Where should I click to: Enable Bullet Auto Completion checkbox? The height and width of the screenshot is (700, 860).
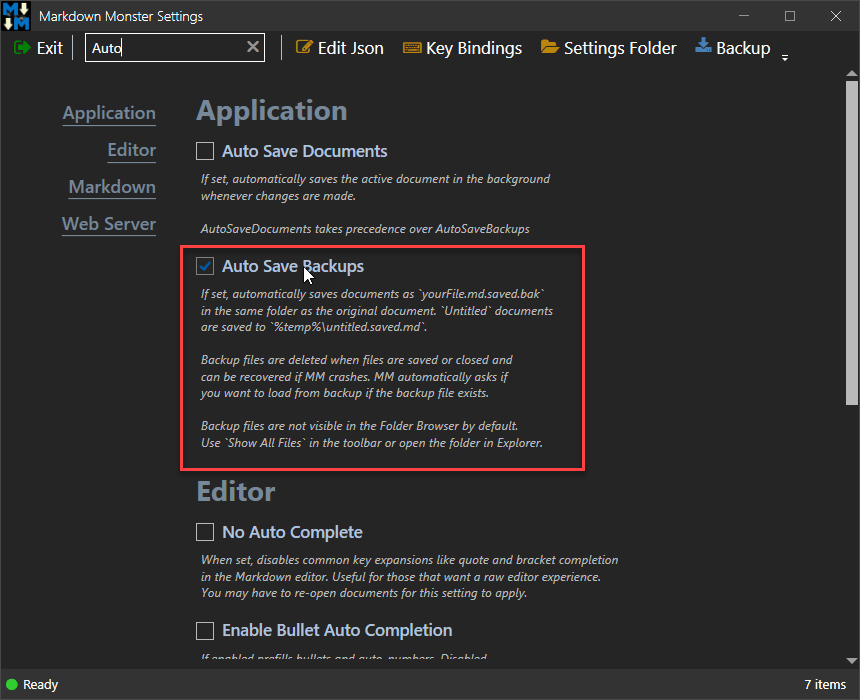(x=205, y=630)
